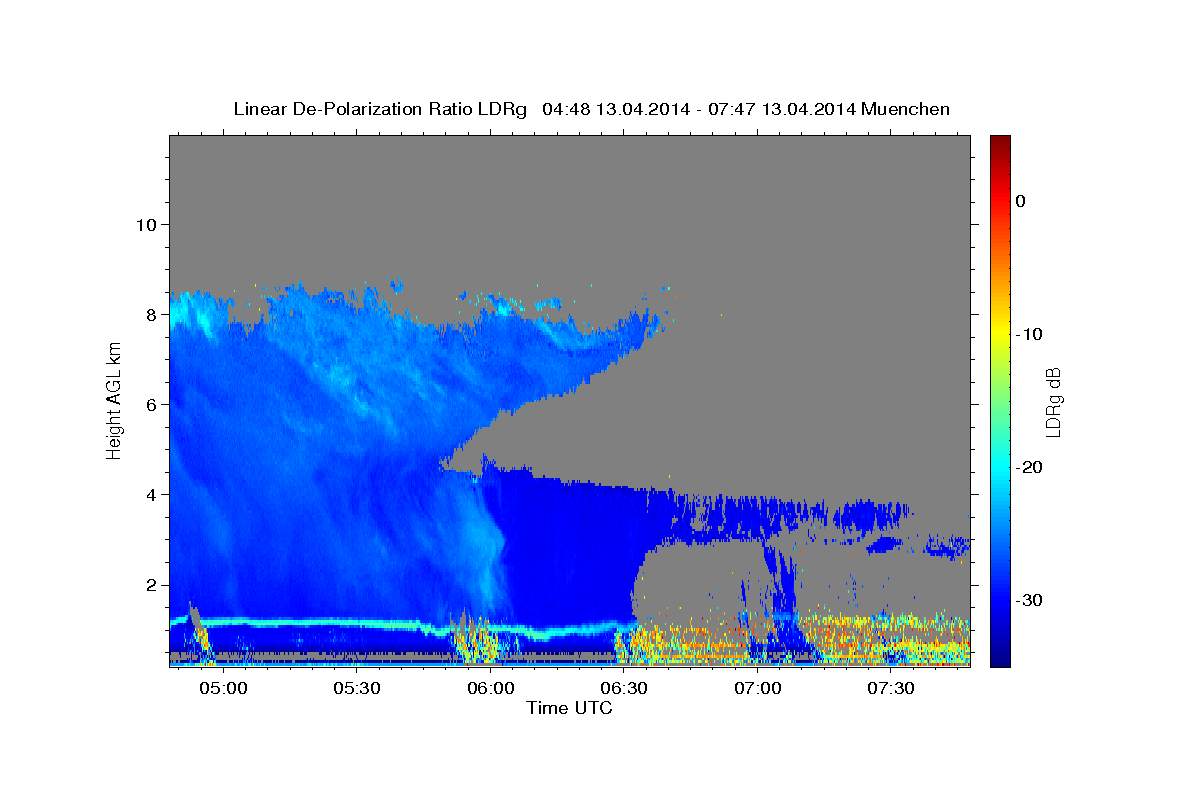Click the 07:30 time tick label
Viewport: 1200px width, 800px height.
[892, 689]
